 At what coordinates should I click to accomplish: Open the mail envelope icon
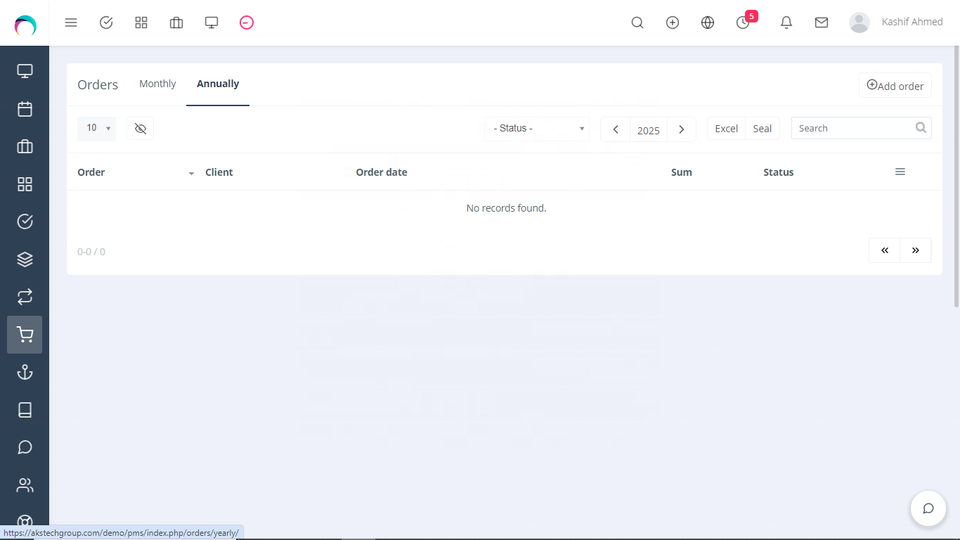click(822, 23)
